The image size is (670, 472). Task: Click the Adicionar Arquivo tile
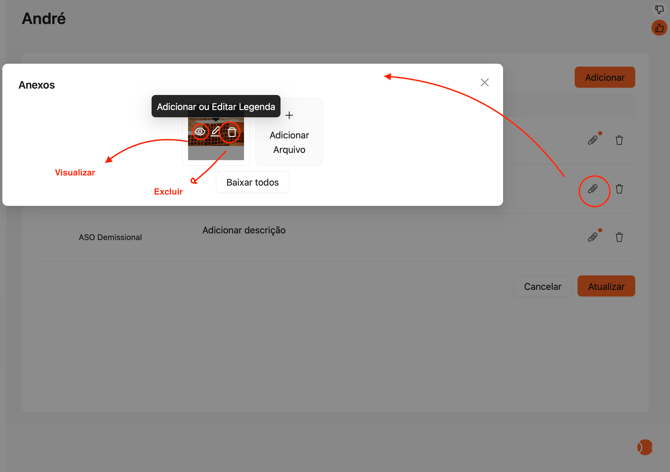pos(289,132)
